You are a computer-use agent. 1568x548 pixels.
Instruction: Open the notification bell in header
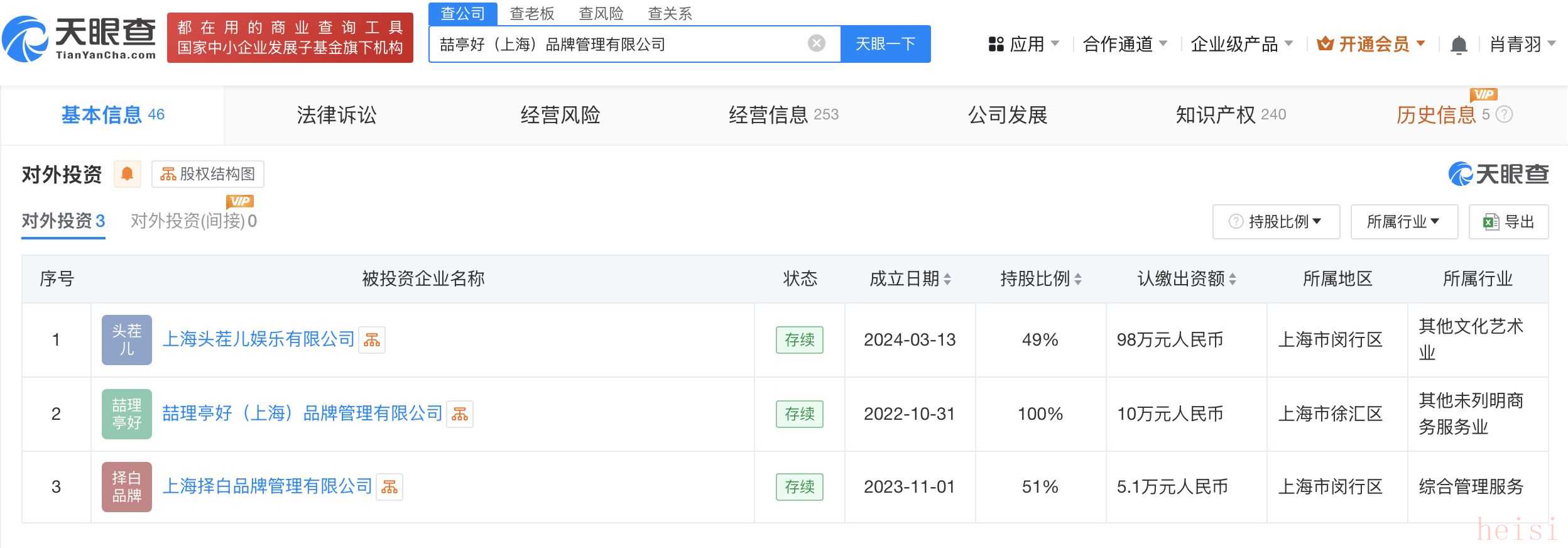tap(1459, 45)
